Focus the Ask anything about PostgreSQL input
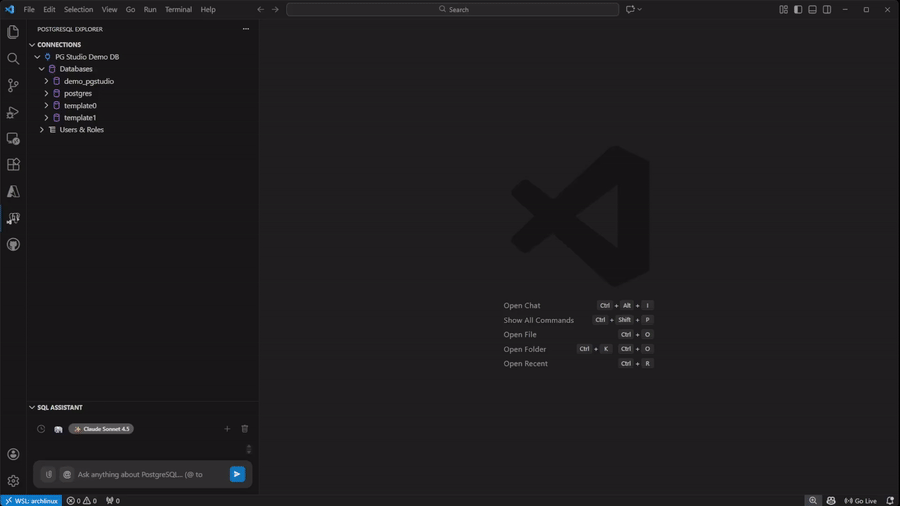The image size is (900, 506). (x=150, y=474)
